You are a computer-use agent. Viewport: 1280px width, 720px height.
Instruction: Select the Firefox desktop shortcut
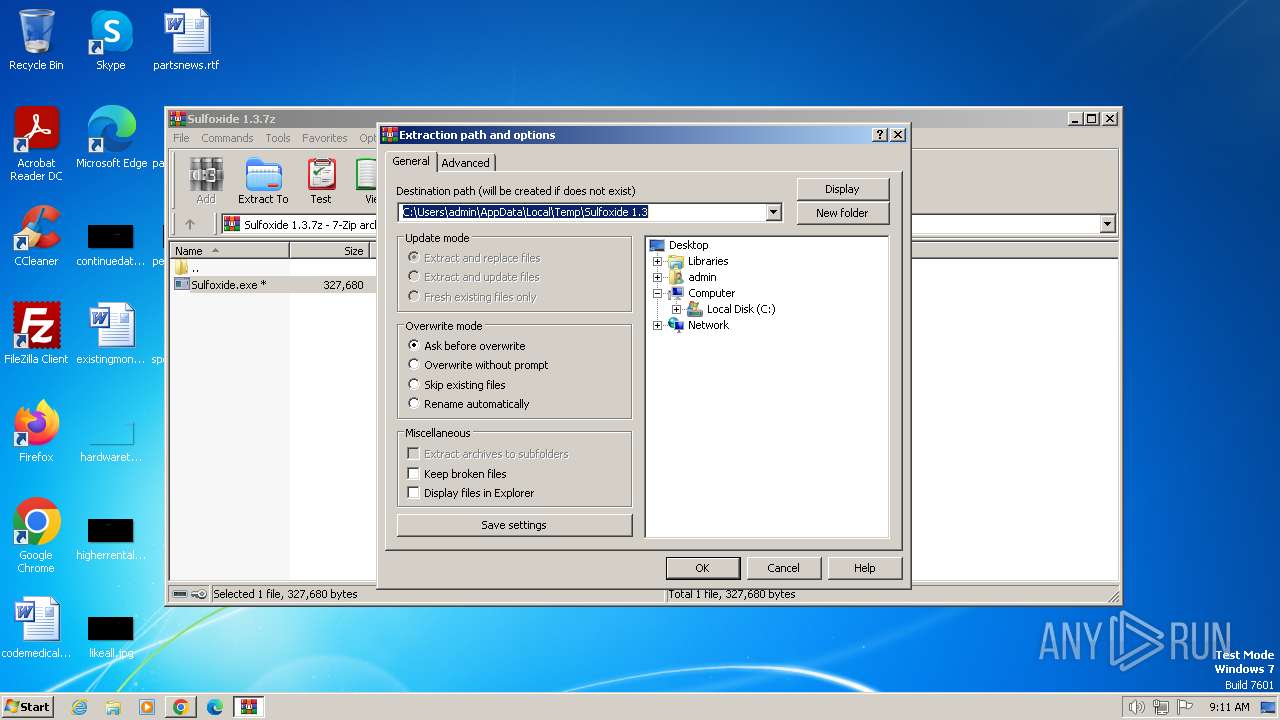(36, 432)
